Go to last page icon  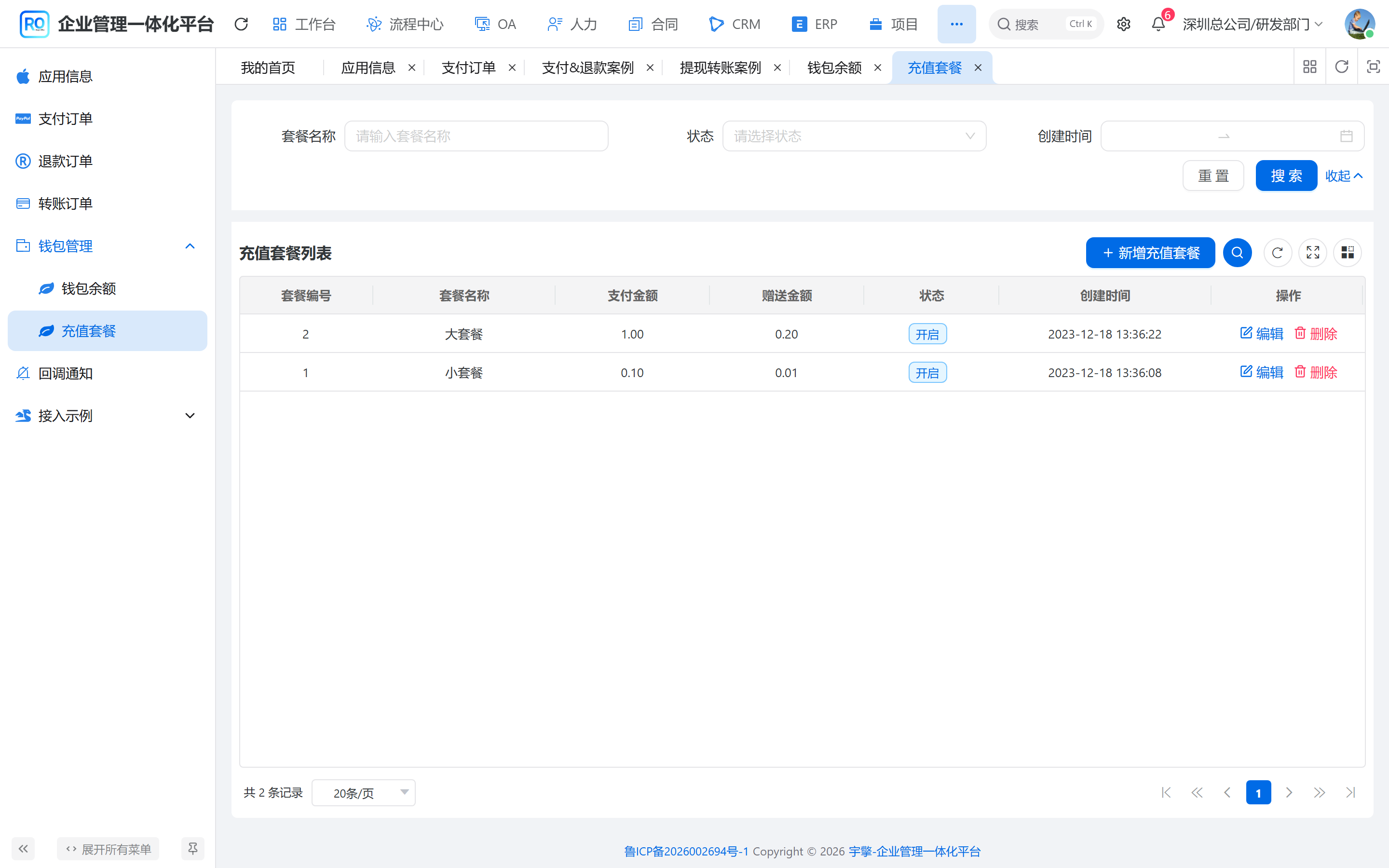[x=1350, y=793]
